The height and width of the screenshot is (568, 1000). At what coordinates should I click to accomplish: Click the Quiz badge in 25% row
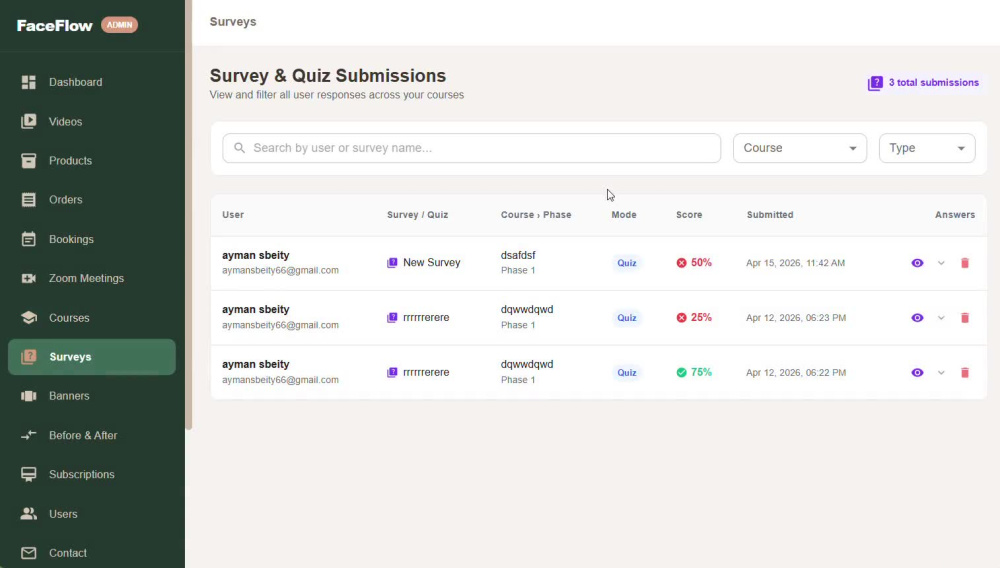point(626,317)
